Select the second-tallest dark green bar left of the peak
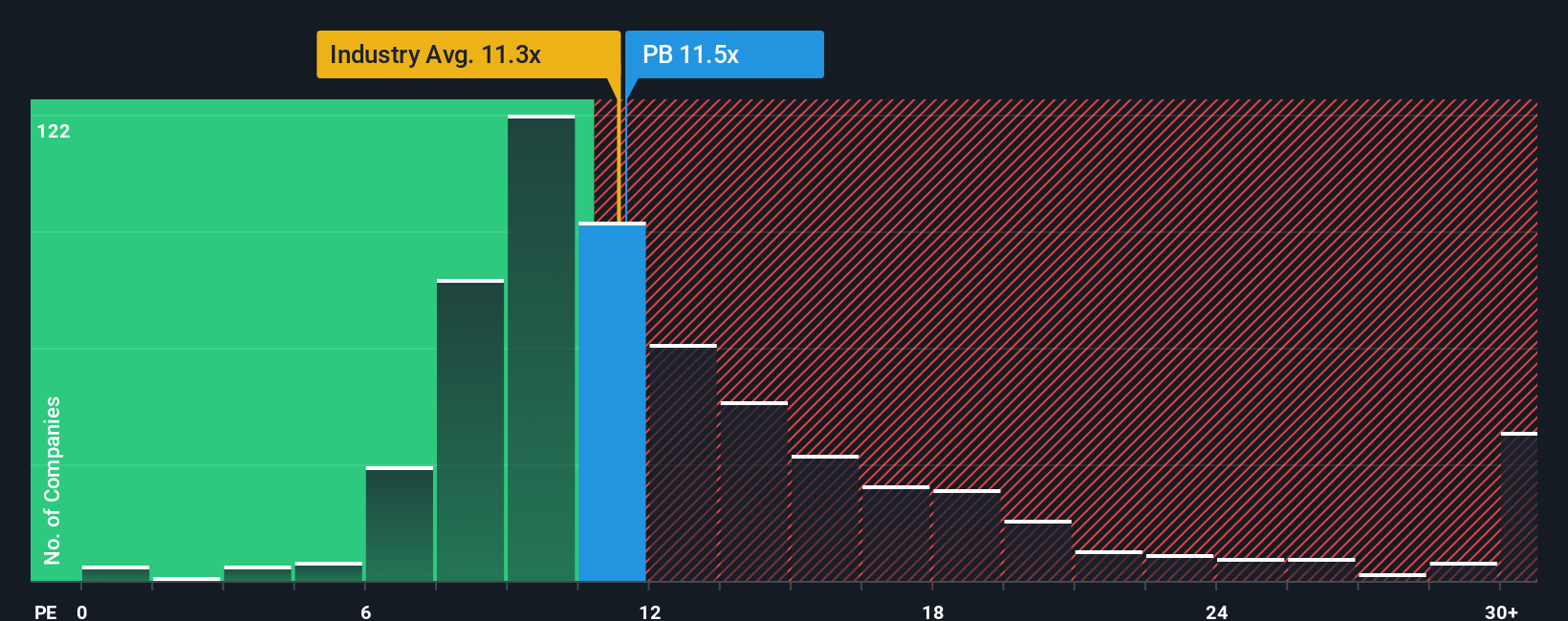Screen dimensions: 1568x621 click(470, 431)
